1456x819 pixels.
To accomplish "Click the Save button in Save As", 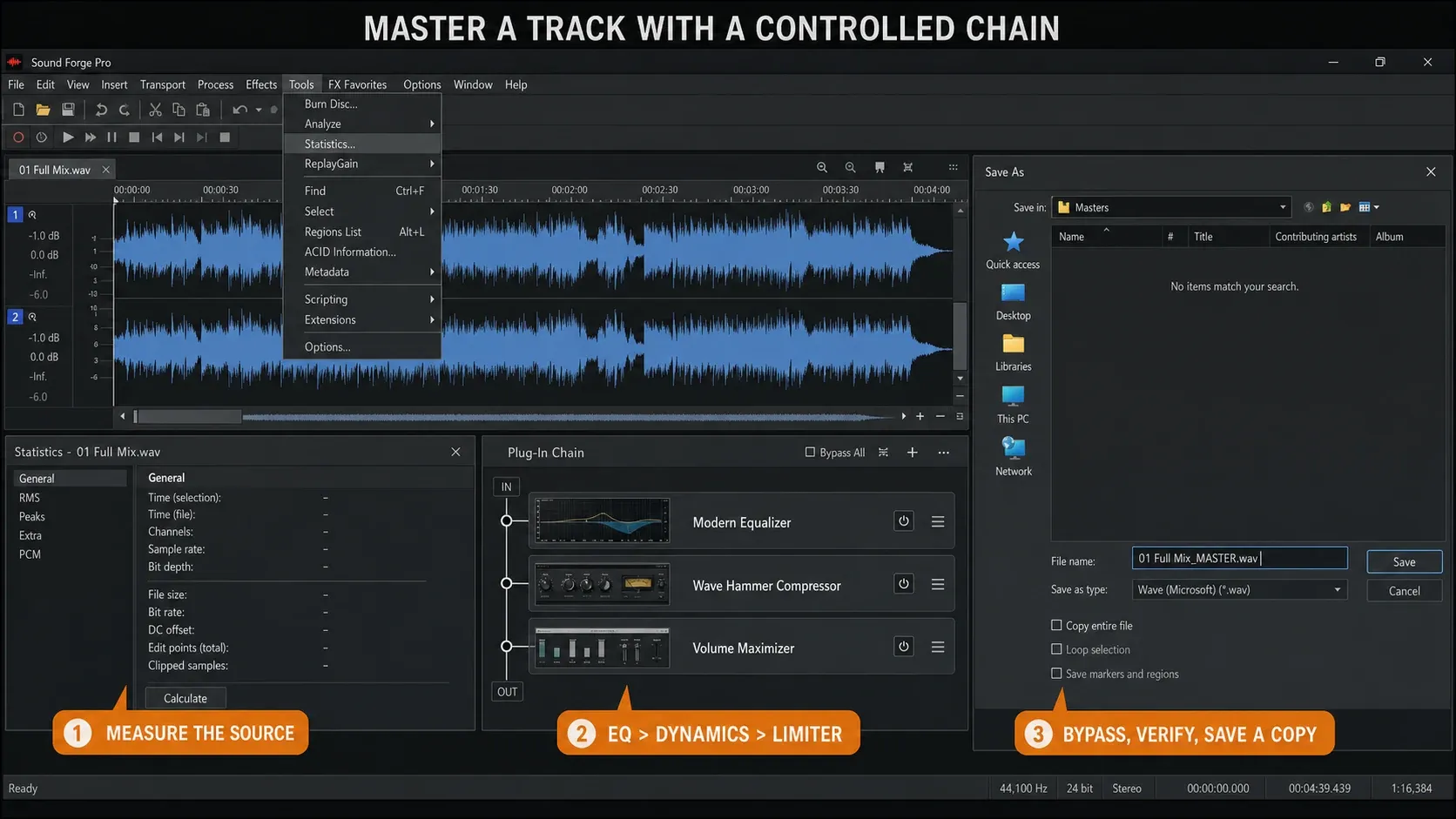I will pos(1404,561).
